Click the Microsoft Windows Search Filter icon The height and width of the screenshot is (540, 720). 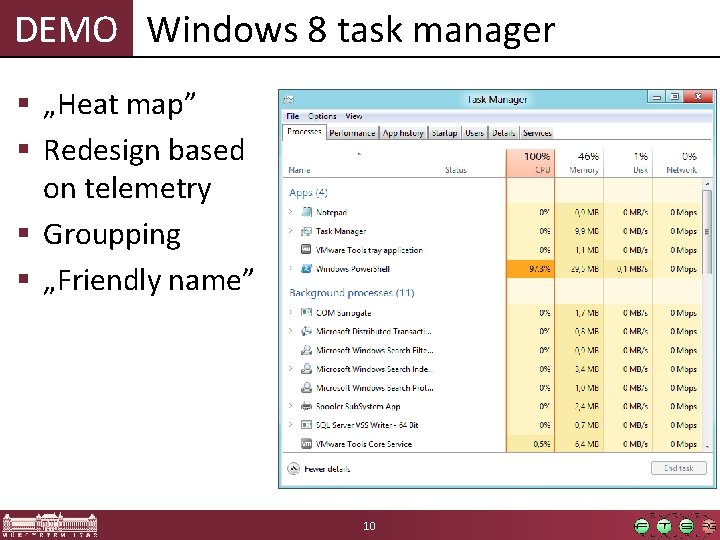306,350
